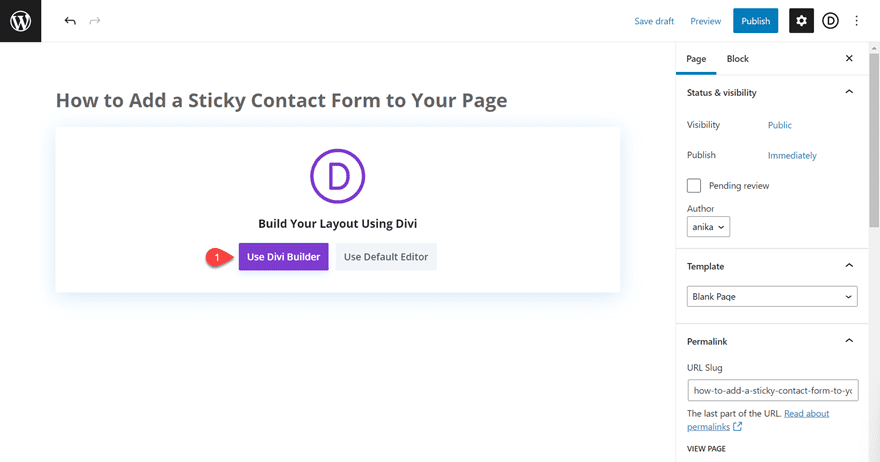
Task: Open the Divi circle icon in toolbar
Action: coord(830,21)
